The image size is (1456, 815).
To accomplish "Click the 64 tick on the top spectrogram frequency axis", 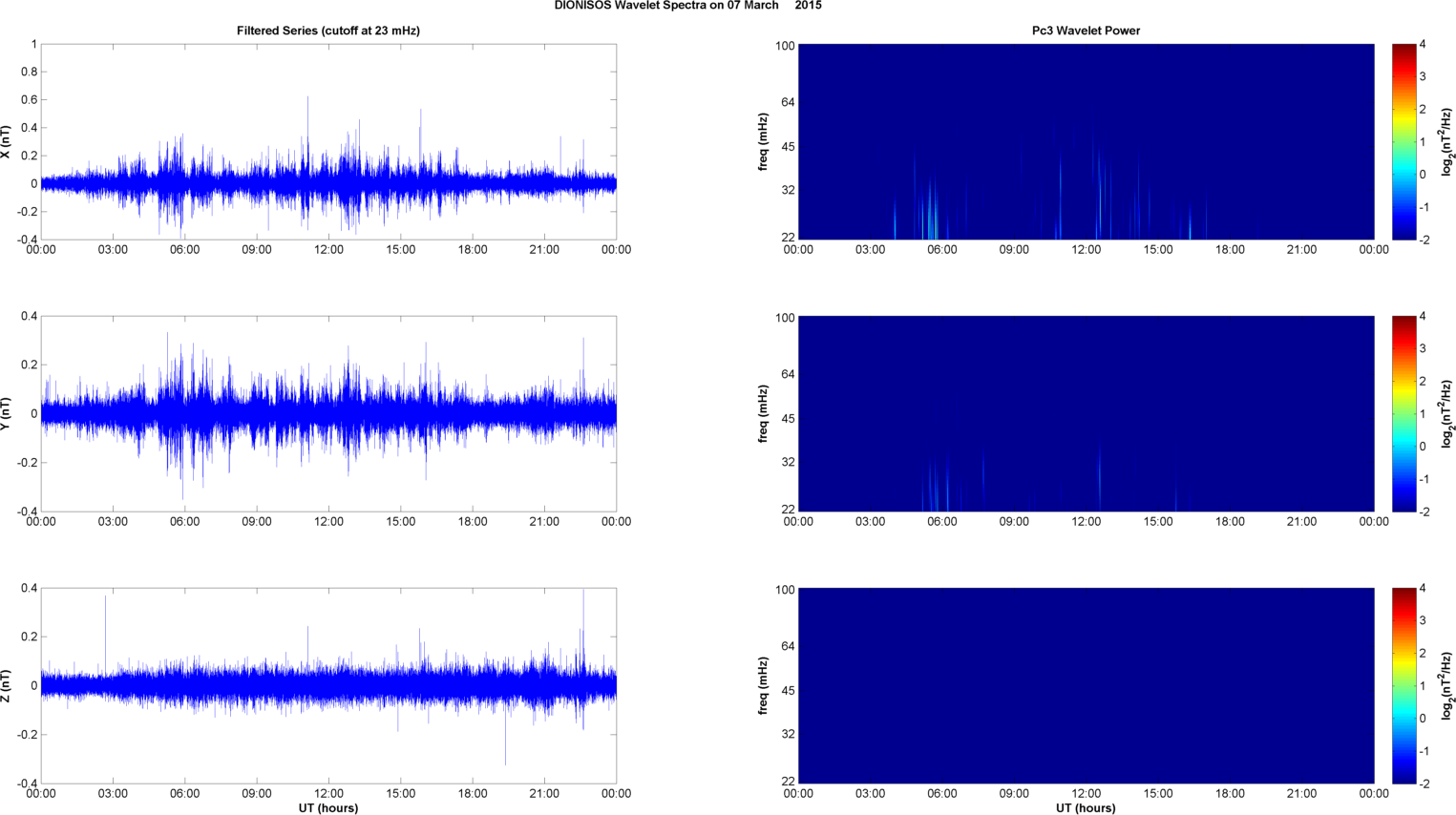I will pyautogui.click(x=787, y=102).
